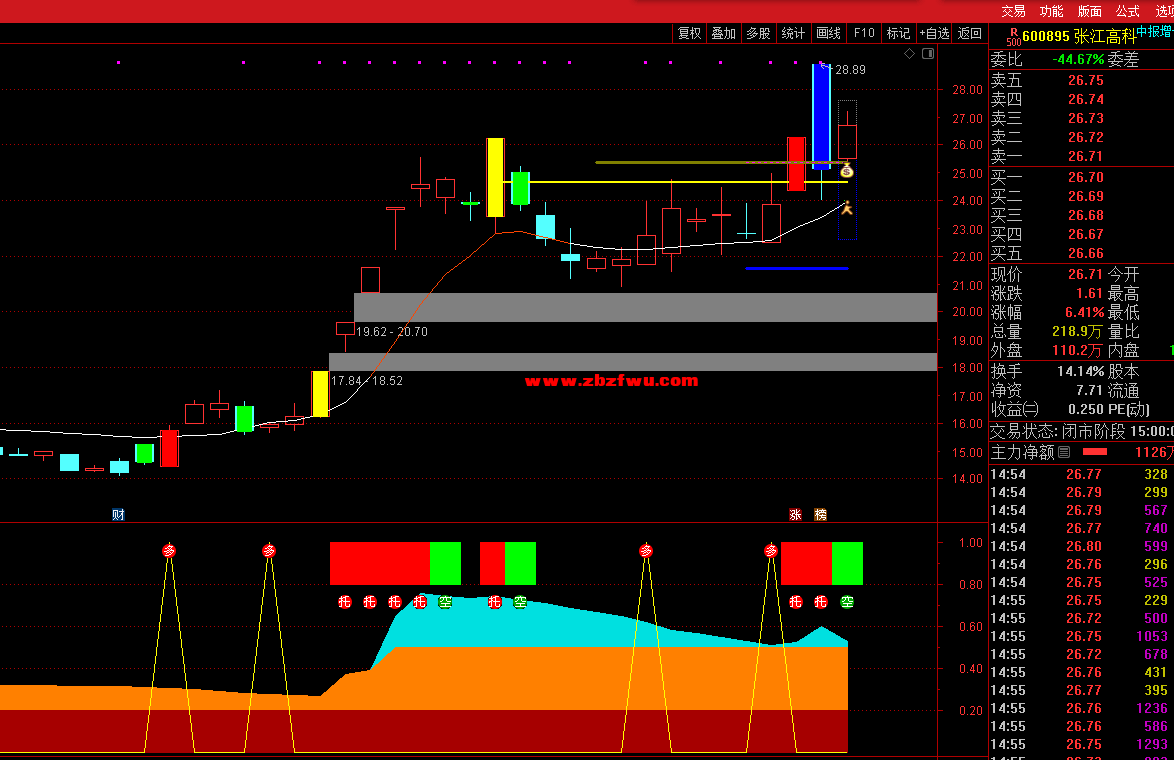
Task: Open the 公式 menu
Action: click(x=1127, y=11)
